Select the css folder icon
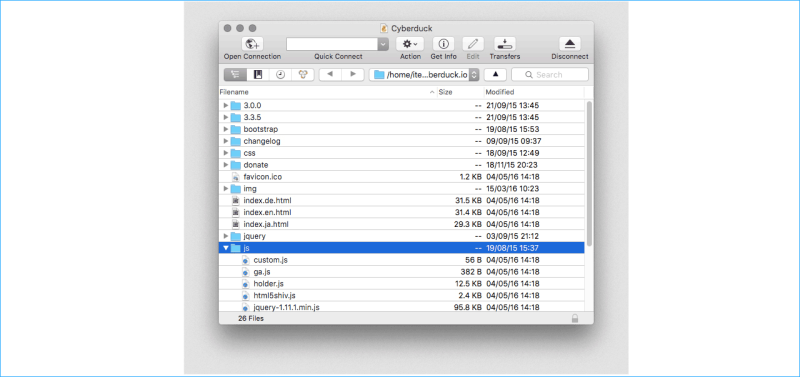Screen dimensions: 800x377 [235, 153]
